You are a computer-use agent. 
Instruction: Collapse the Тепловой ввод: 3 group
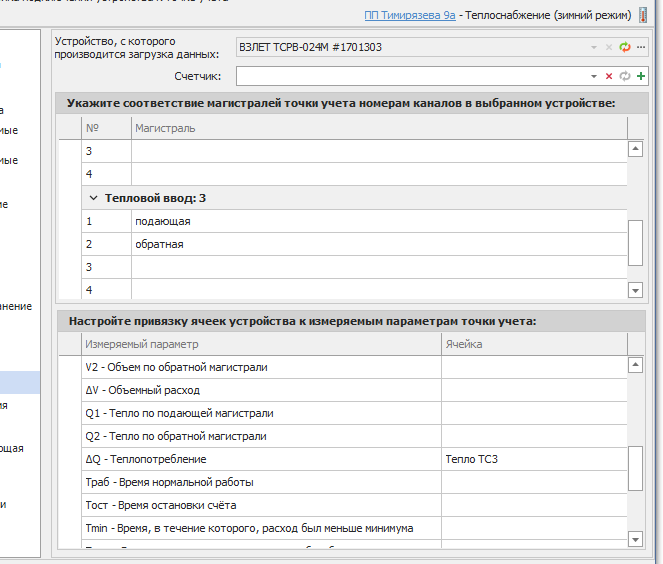[93, 198]
